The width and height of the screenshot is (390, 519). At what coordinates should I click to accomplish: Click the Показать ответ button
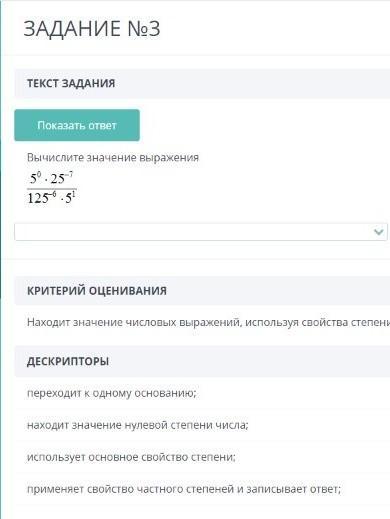pyautogui.click(x=77, y=125)
